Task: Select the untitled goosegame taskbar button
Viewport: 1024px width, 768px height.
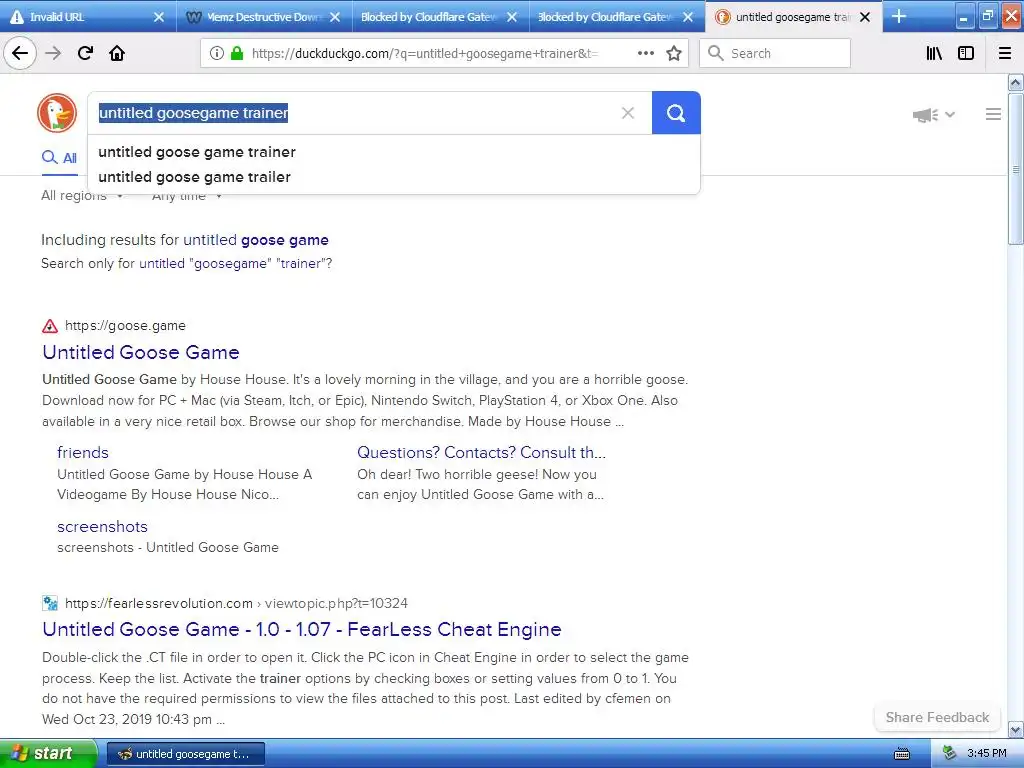Action: 185,754
